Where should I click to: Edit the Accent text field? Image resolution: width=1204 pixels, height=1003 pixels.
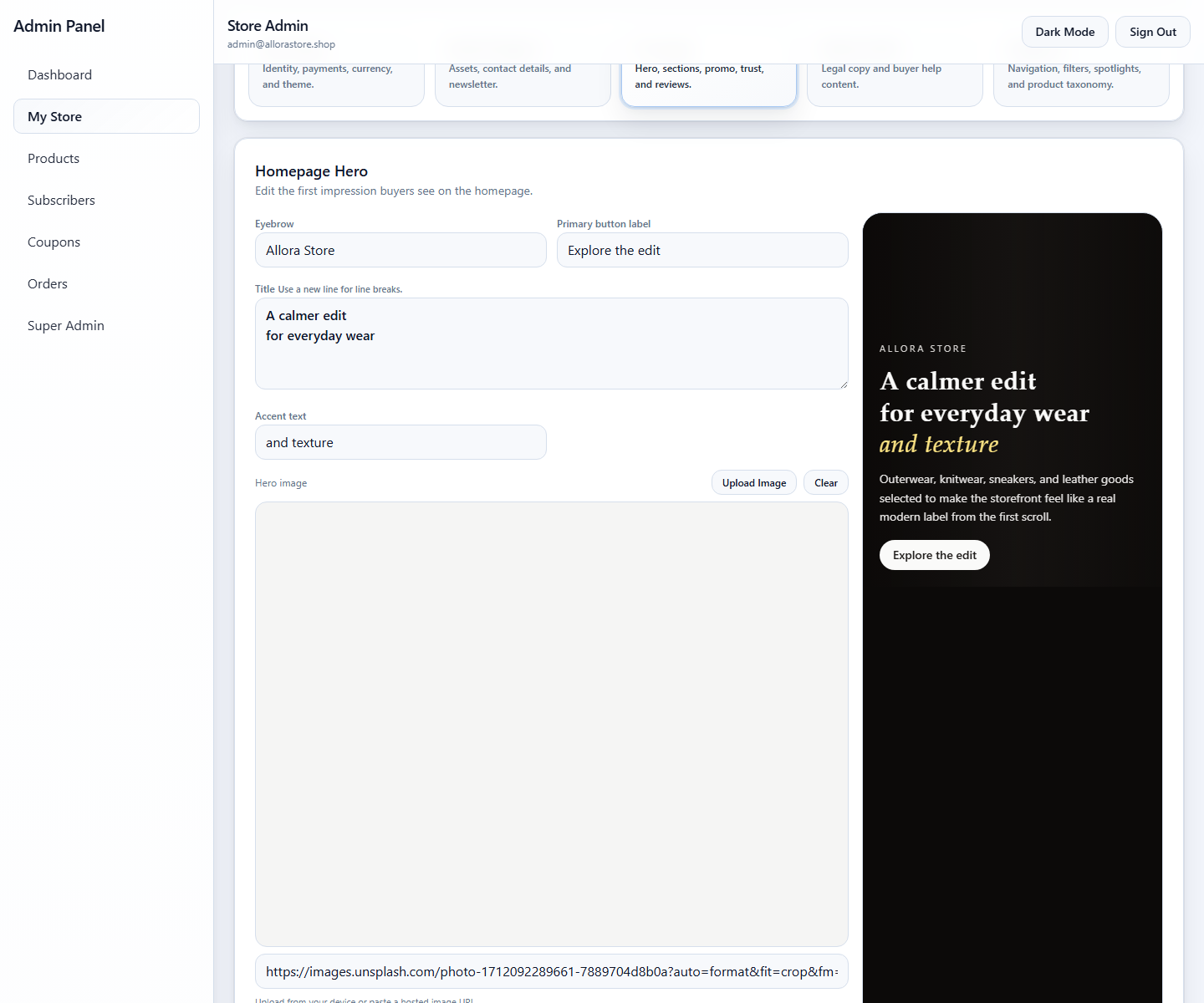(x=400, y=442)
